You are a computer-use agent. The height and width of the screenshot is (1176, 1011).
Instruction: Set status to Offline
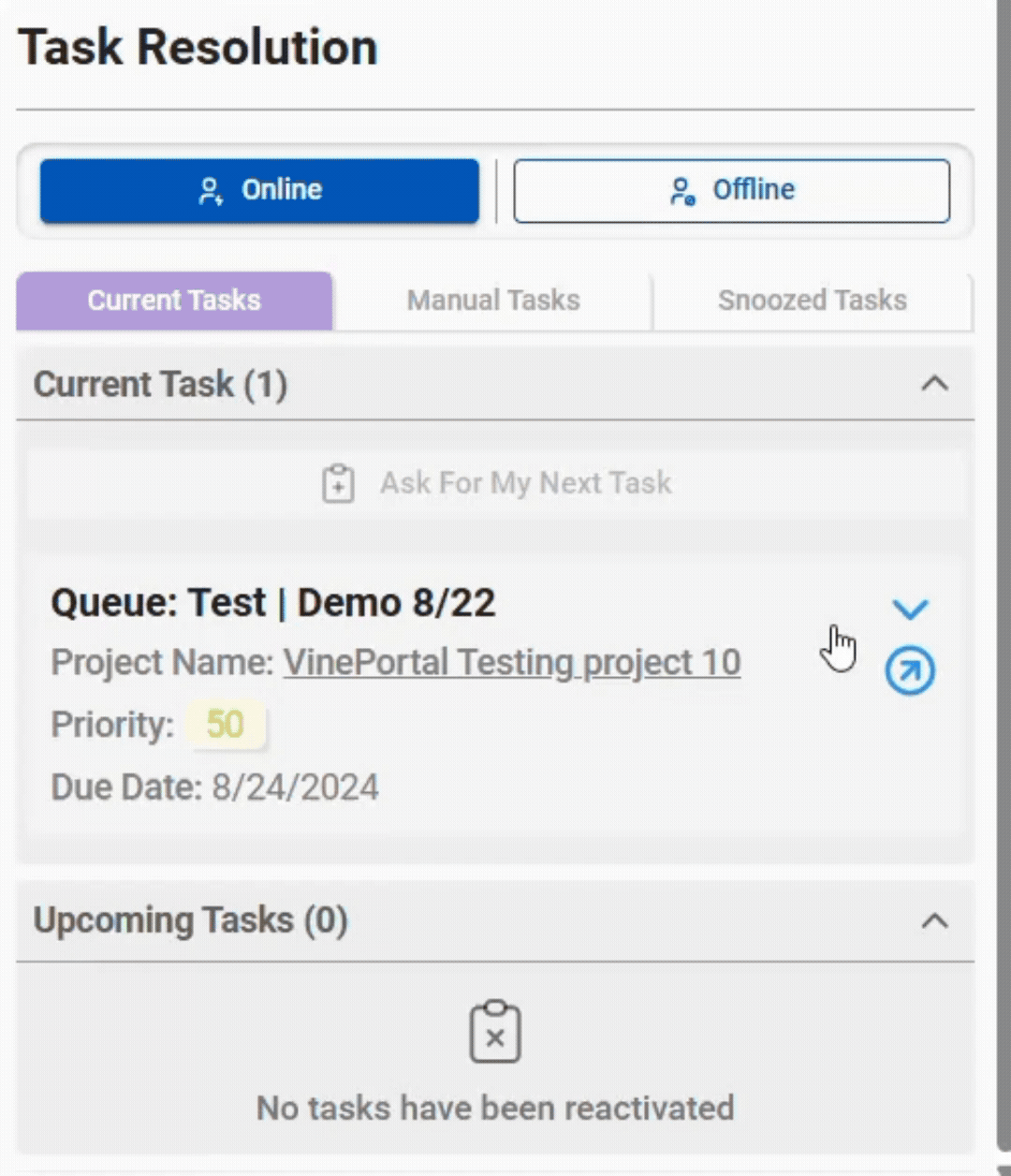pos(731,191)
